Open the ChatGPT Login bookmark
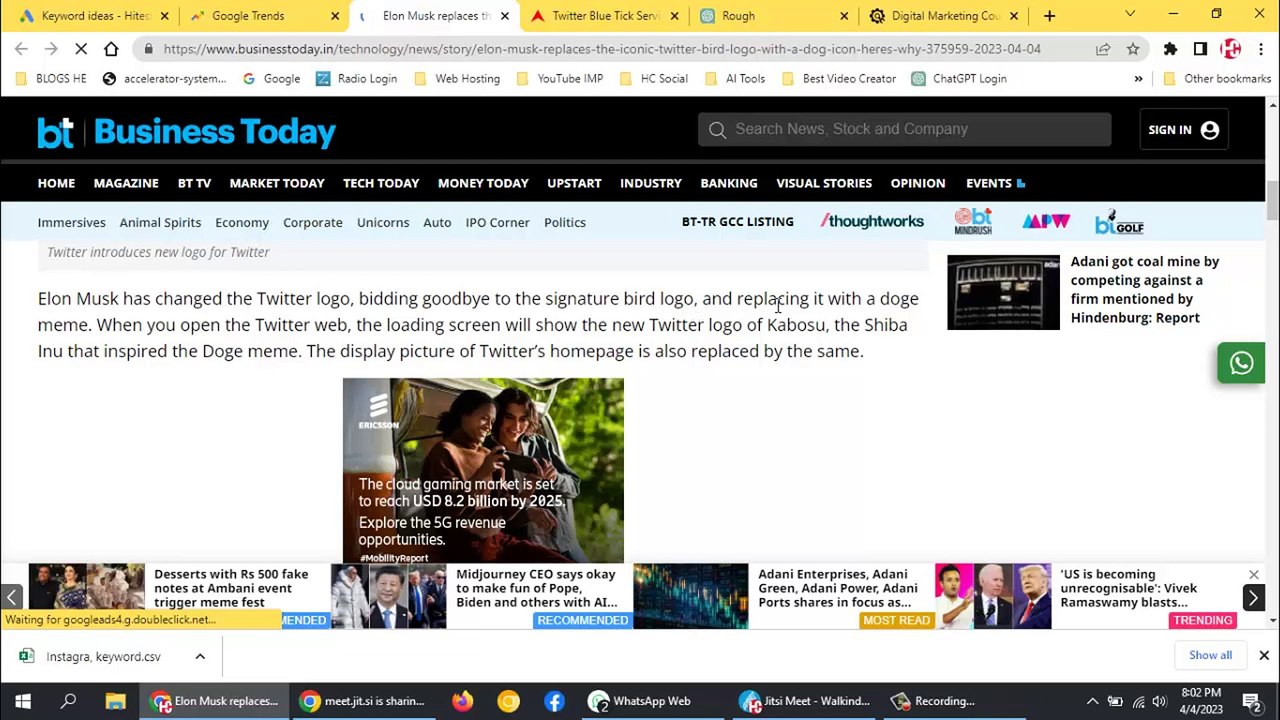The height and width of the screenshot is (720, 1280). pyautogui.click(x=958, y=79)
